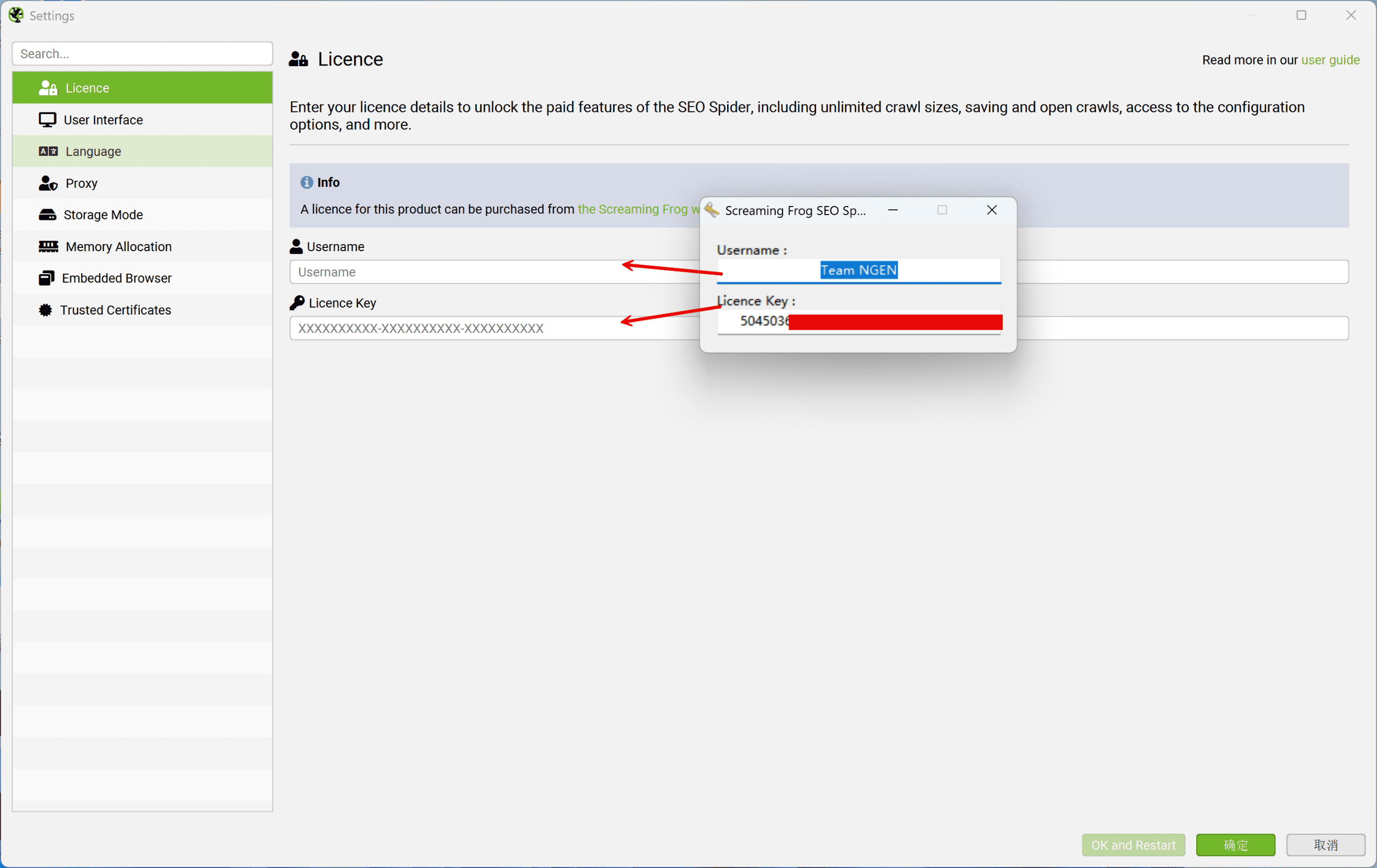Click the Language sidebar icon
The width and height of the screenshot is (1377, 868).
tap(48, 151)
